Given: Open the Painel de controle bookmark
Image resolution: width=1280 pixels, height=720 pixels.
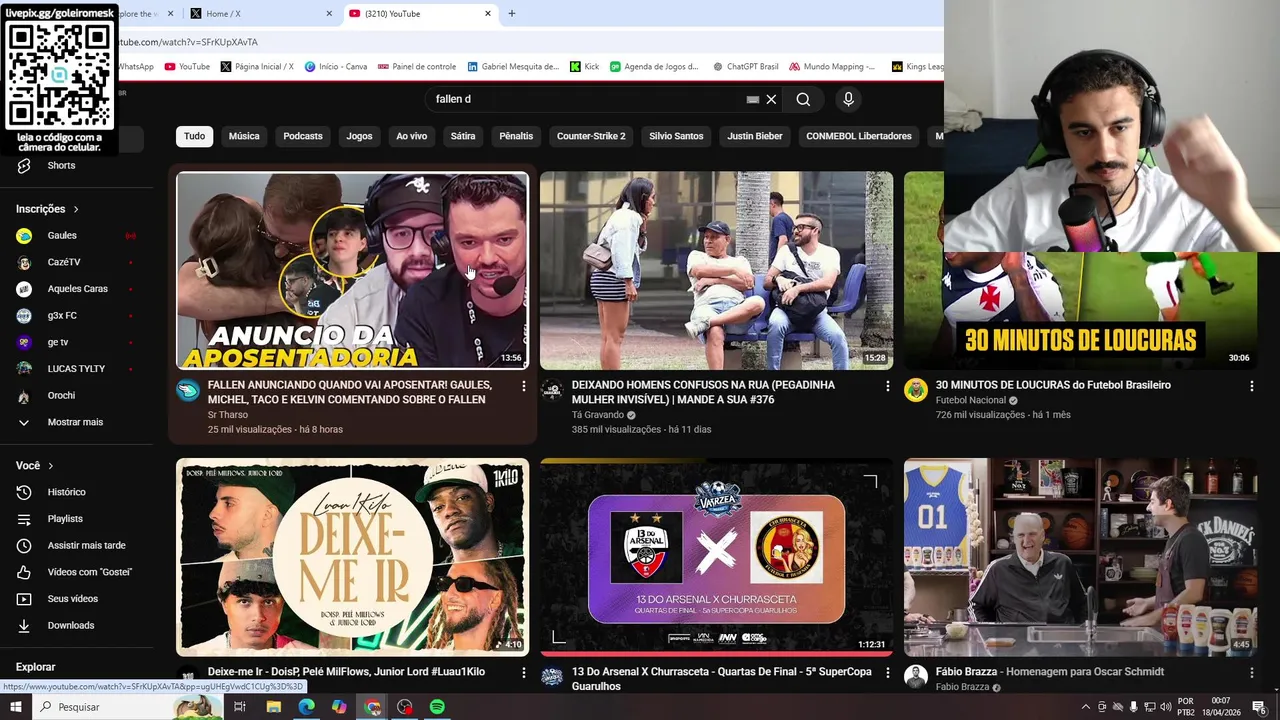Looking at the screenshot, I should pos(417,67).
